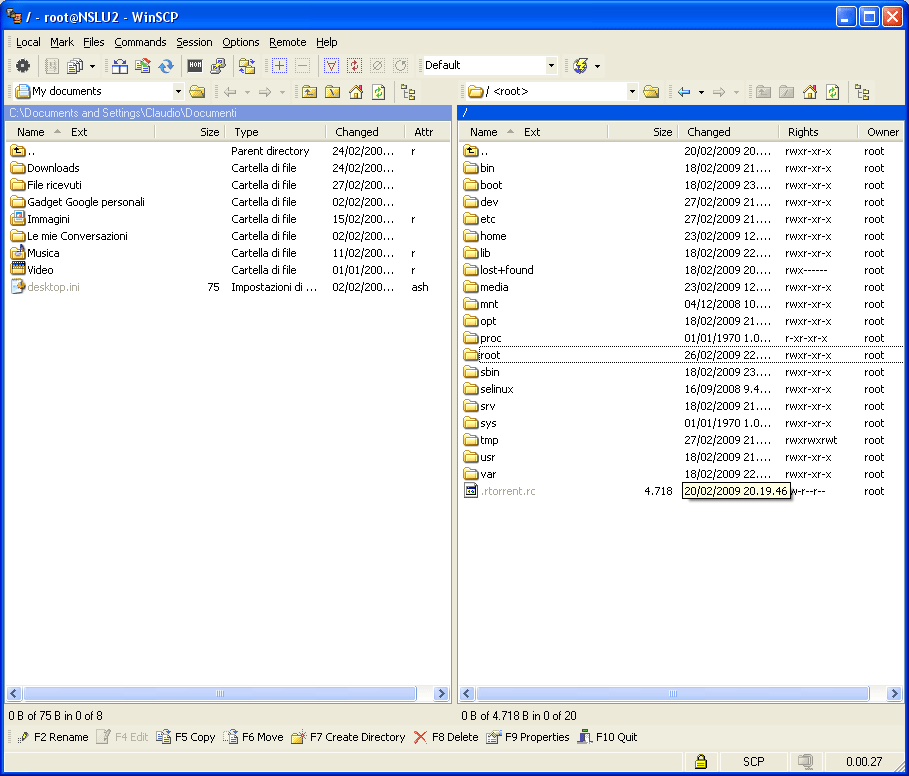Click Synchronize Browsing folders icon
909x776 pixels.
pyautogui.click(x=247, y=65)
